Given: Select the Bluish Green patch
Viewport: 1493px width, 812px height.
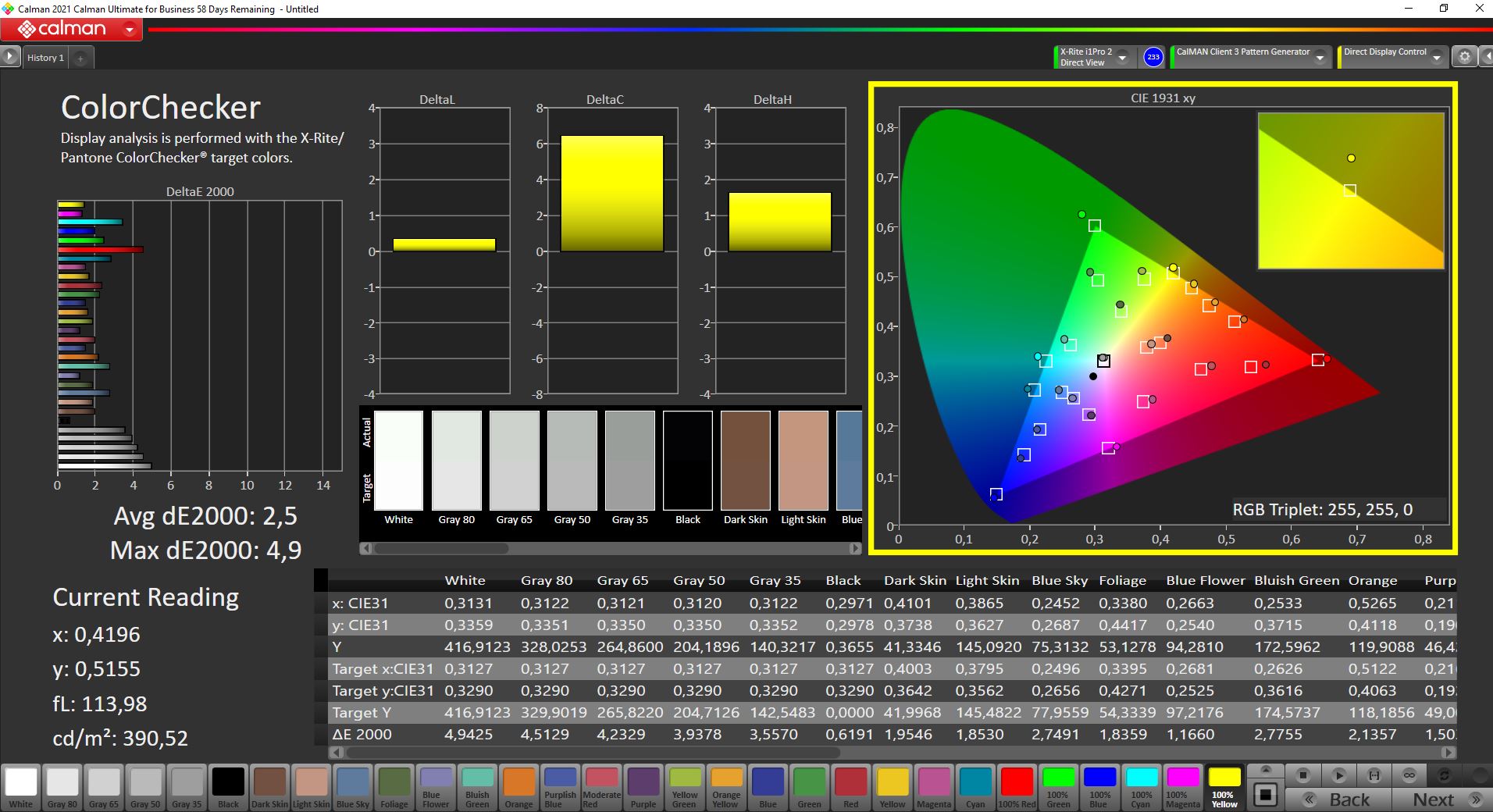Looking at the screenshot, I should [x=477, y=787].
